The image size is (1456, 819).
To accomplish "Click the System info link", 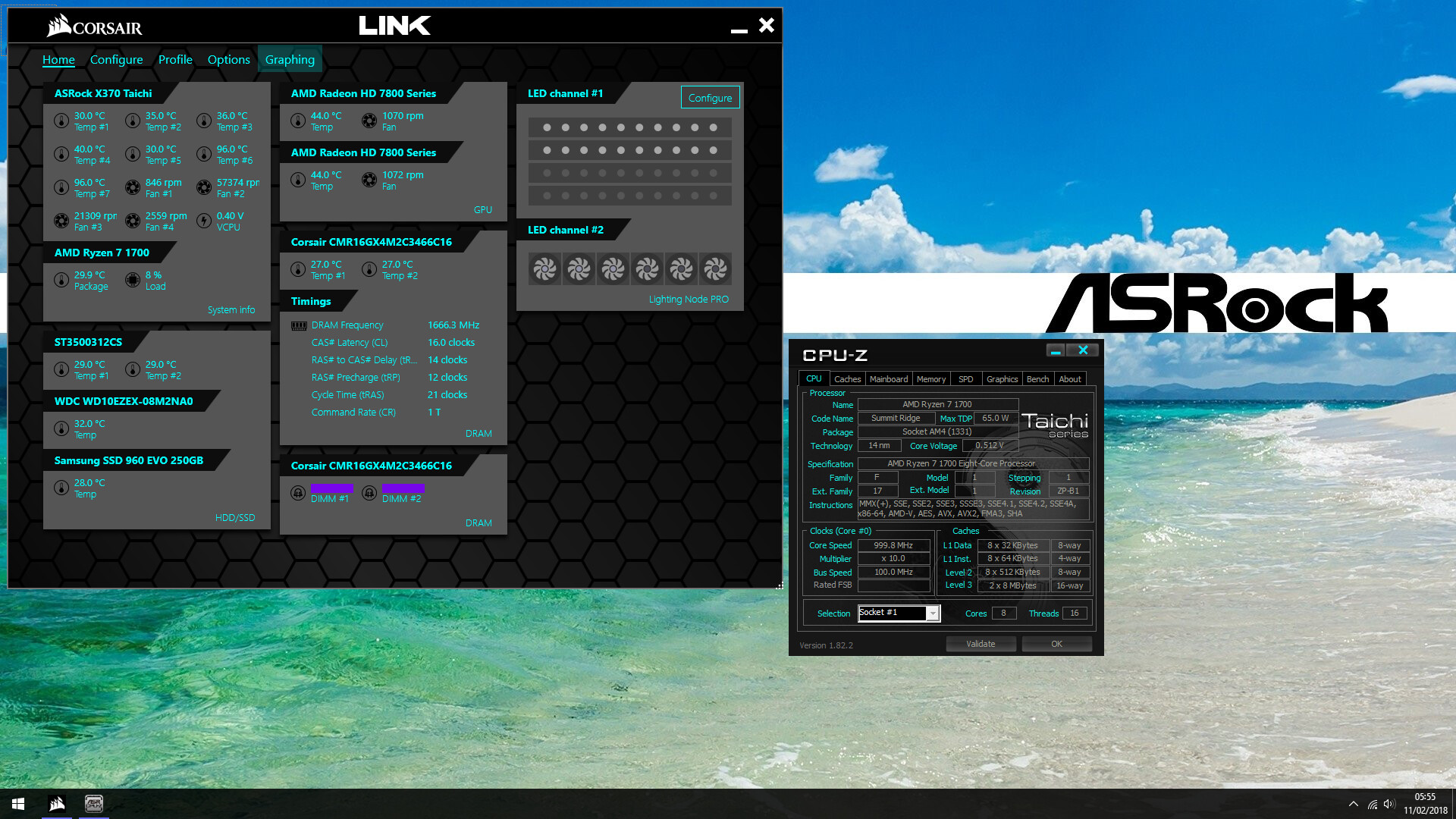I will [231, 309].
